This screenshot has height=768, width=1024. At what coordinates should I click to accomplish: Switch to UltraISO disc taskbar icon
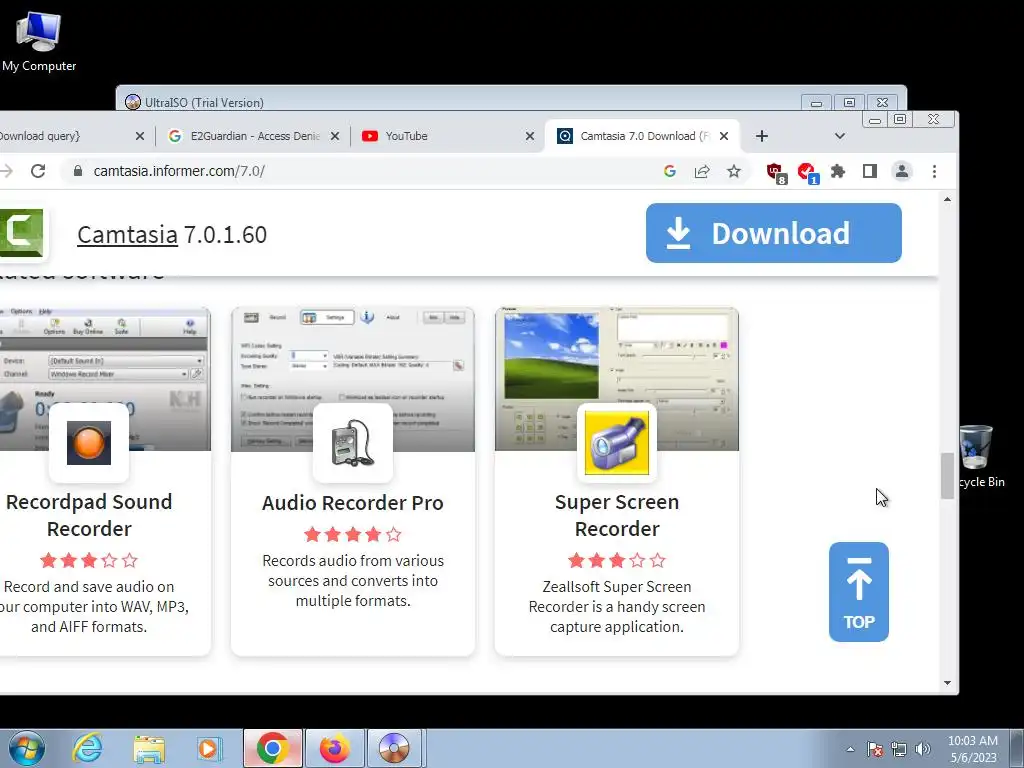coord(394,748)
